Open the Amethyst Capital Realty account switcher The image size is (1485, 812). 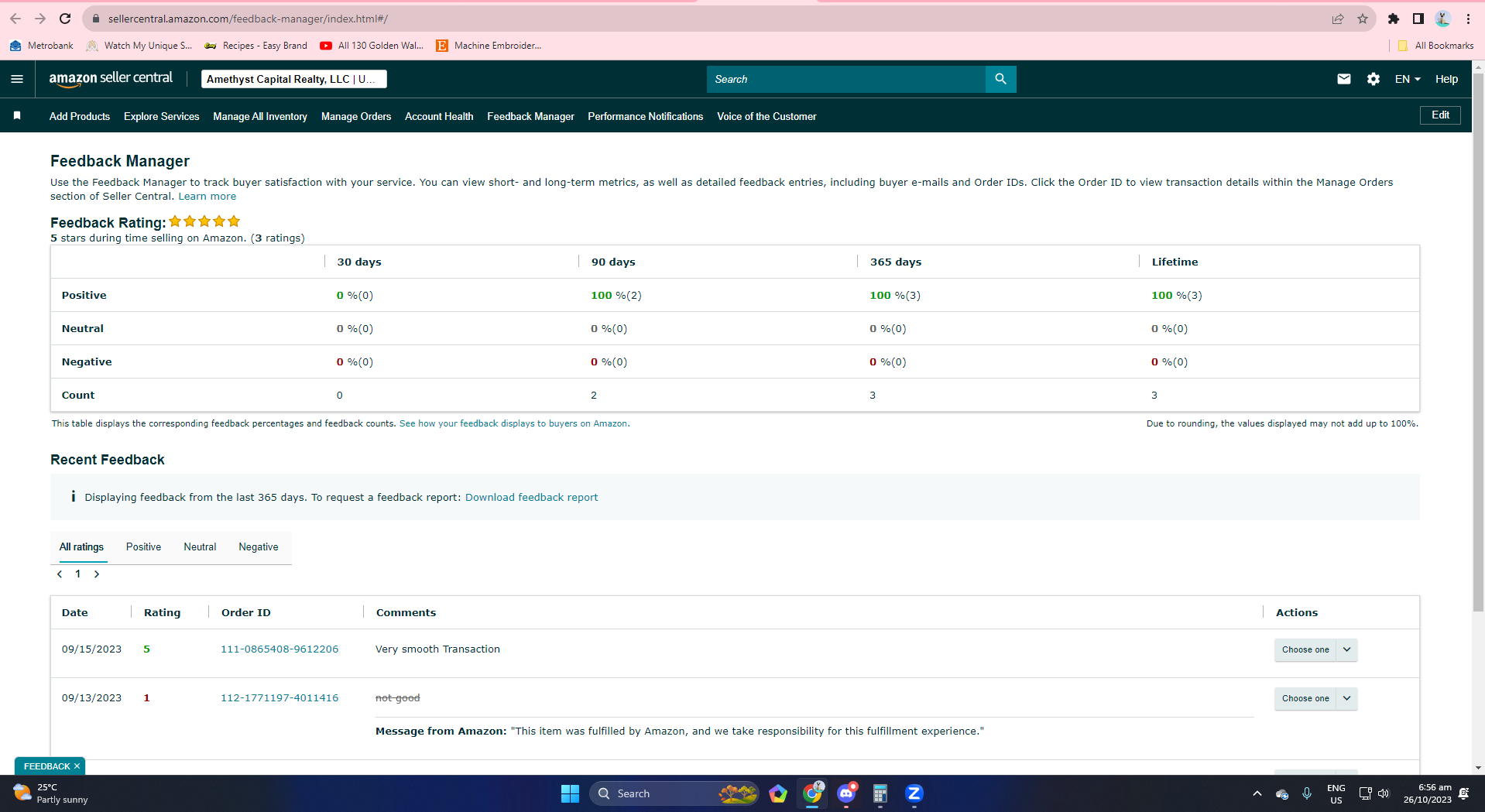pos(294,79)
